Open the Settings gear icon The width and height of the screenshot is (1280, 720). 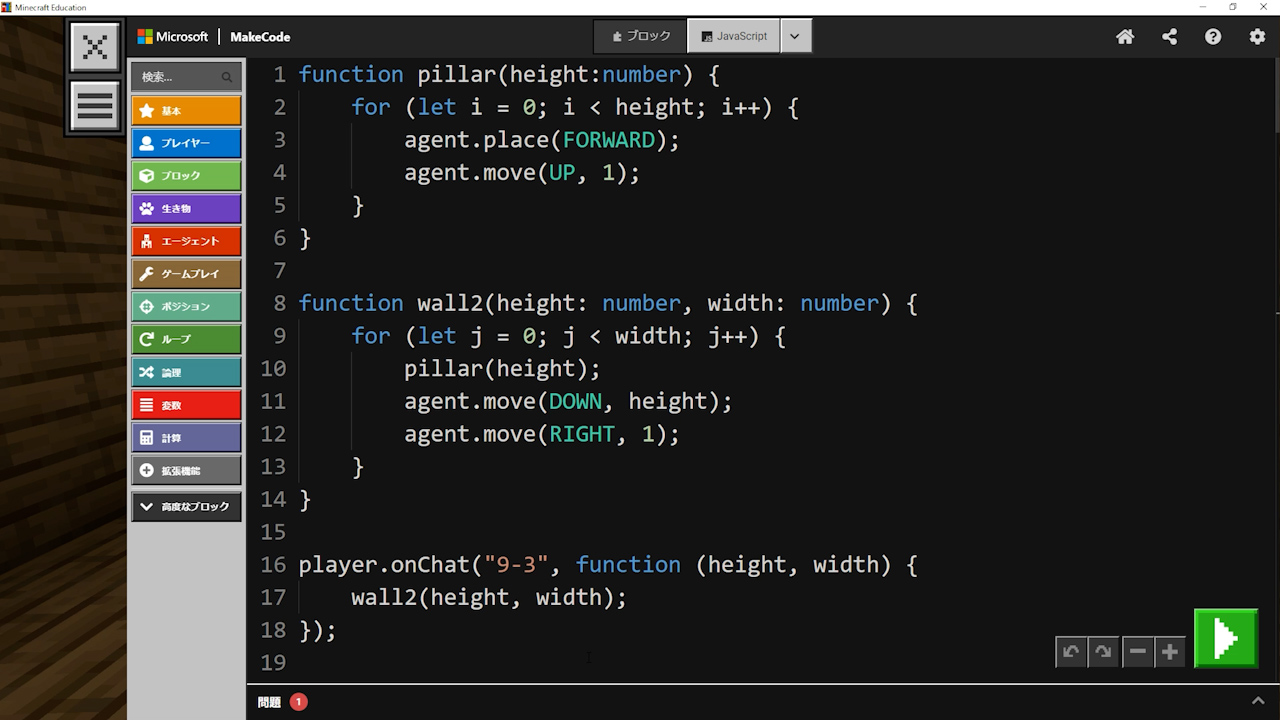coord(1257,37)
